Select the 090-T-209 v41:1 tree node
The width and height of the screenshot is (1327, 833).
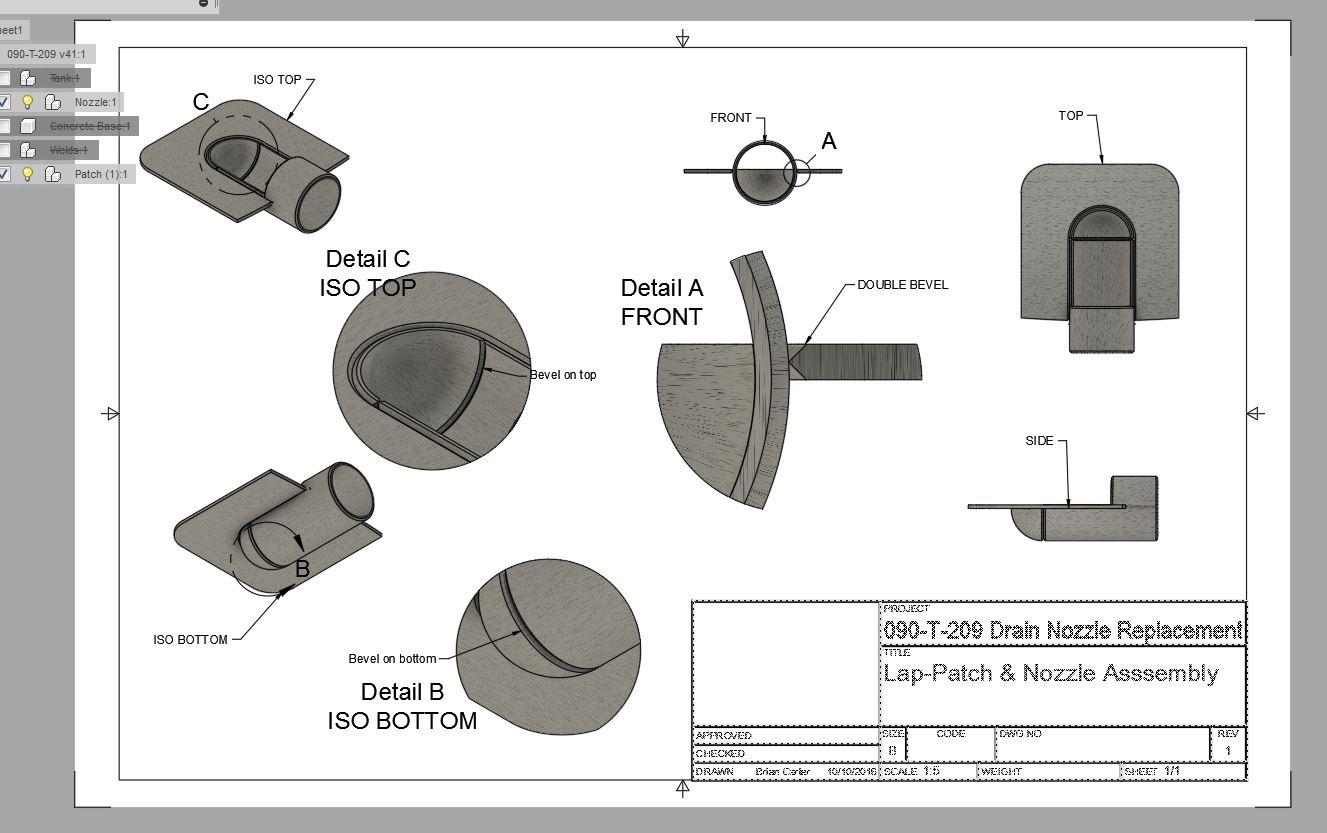point(47,54)
